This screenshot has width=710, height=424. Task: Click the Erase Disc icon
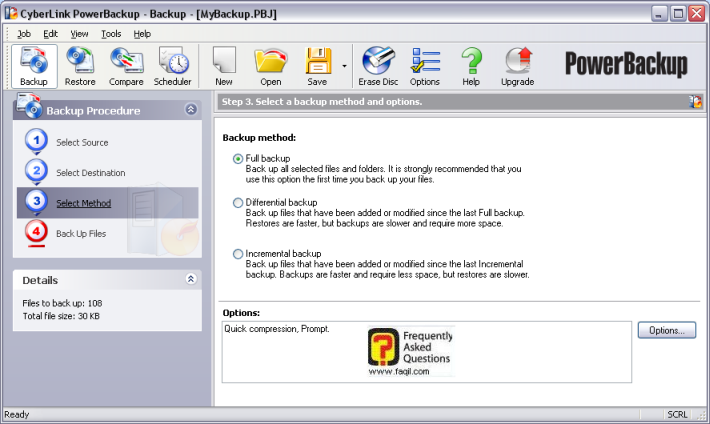379,67
